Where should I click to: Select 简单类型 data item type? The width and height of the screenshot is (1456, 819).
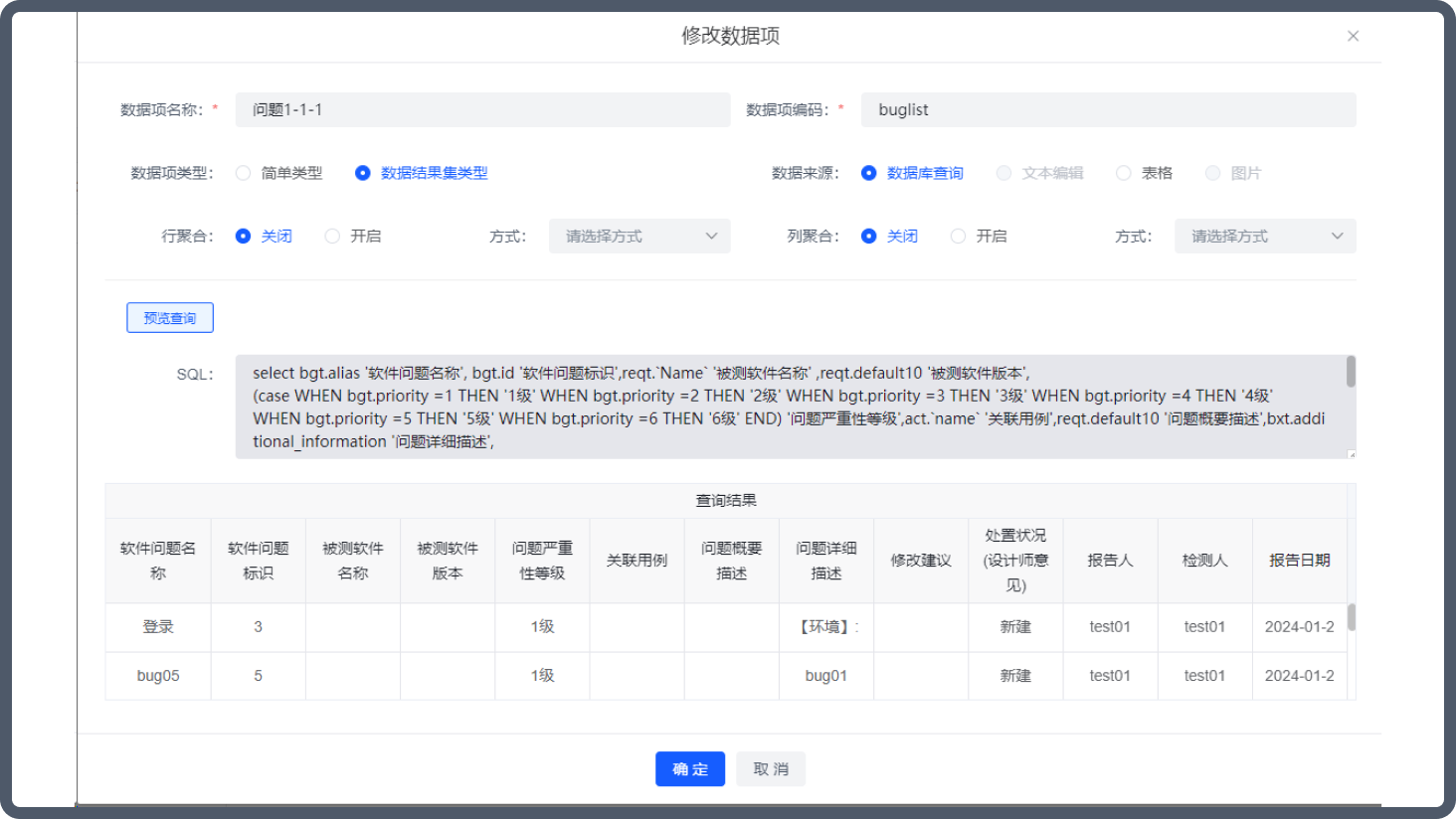[x=278, y=173]
